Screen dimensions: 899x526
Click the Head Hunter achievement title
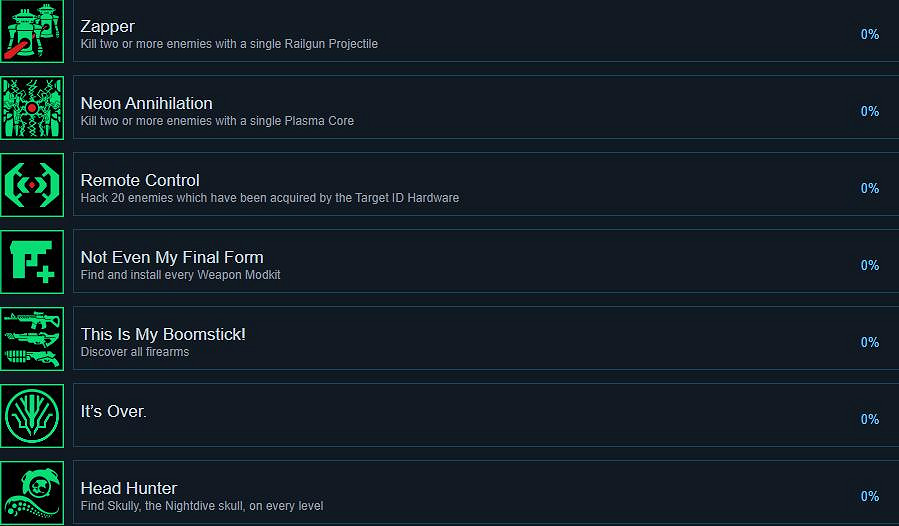coord(129,488)
